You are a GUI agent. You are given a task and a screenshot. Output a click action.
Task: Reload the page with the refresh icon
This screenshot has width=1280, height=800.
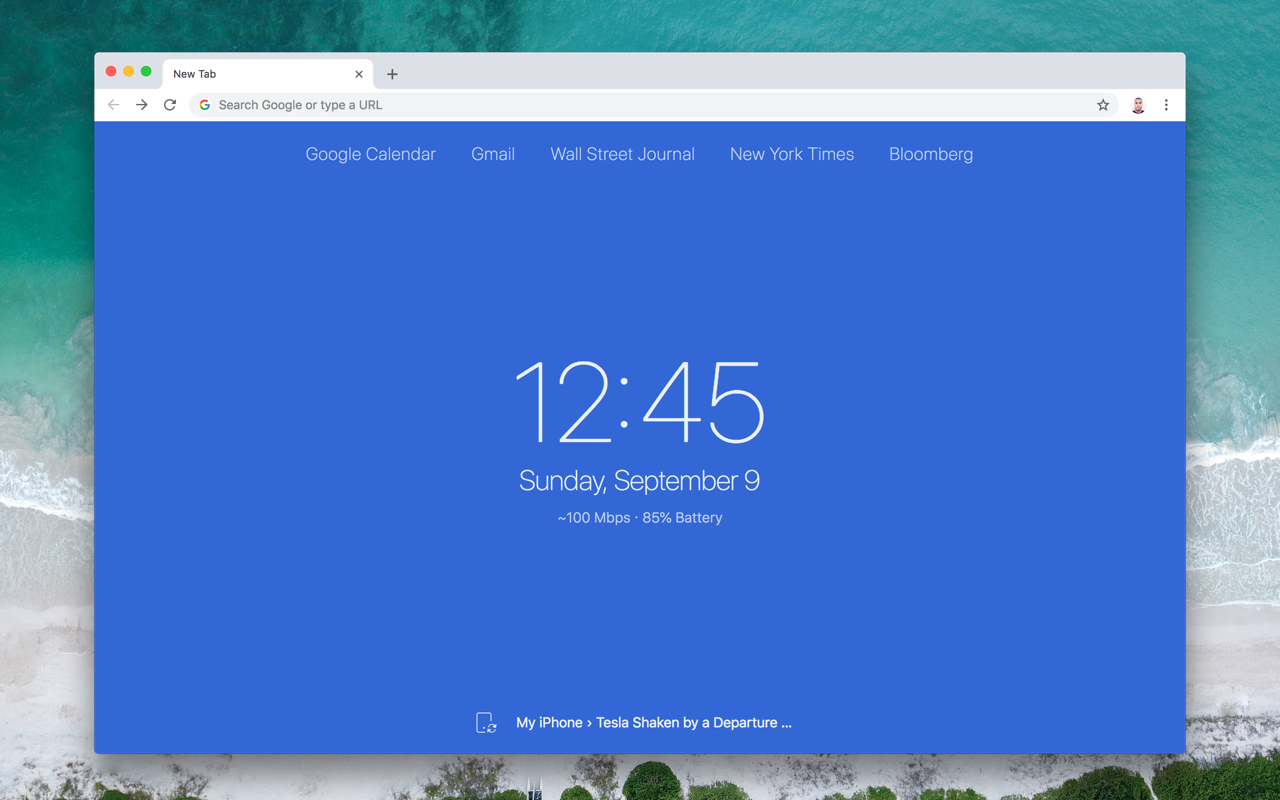170,105
